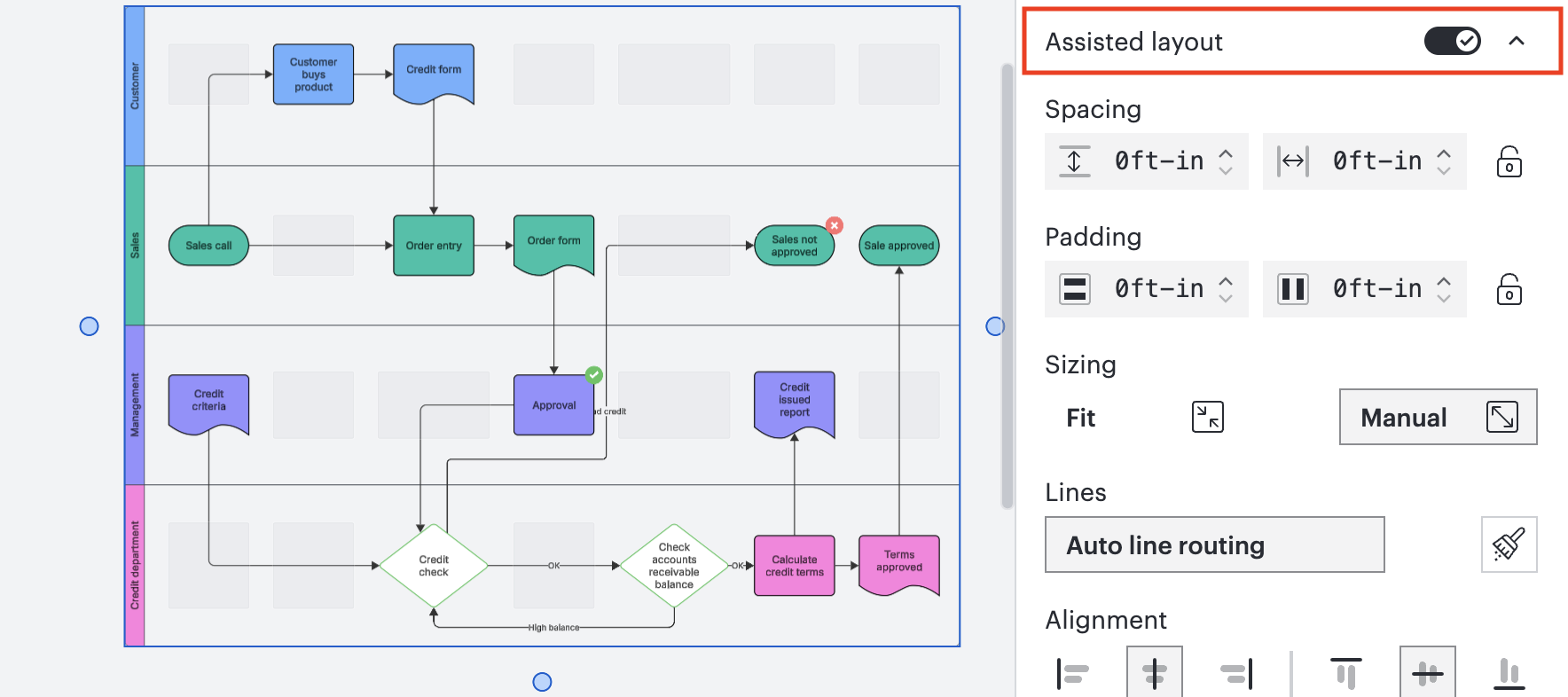Screen dimensions: 1568x697
Task: Click the Management swimlane header
Action: pos(135,405)
